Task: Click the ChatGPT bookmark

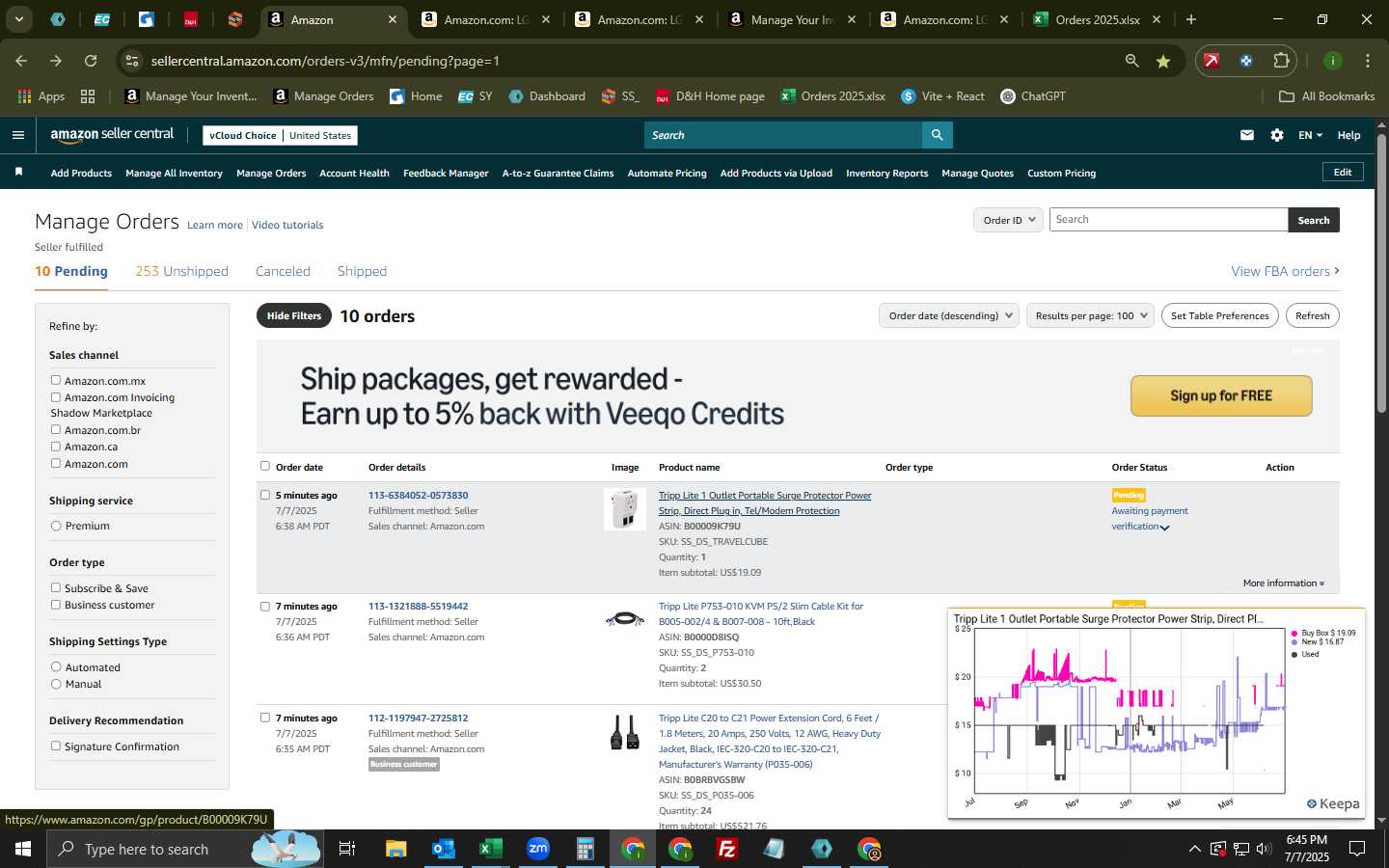Action: pos(1033,96)
